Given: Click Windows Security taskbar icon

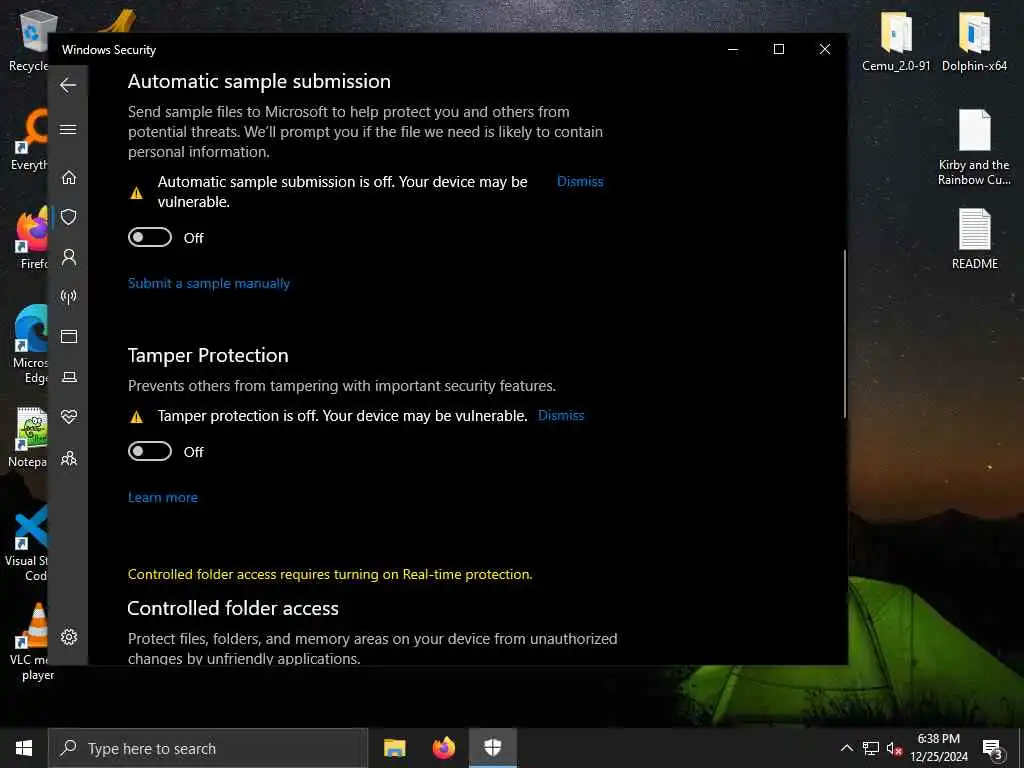Looking at the screenshot, I should pos(493,748).
